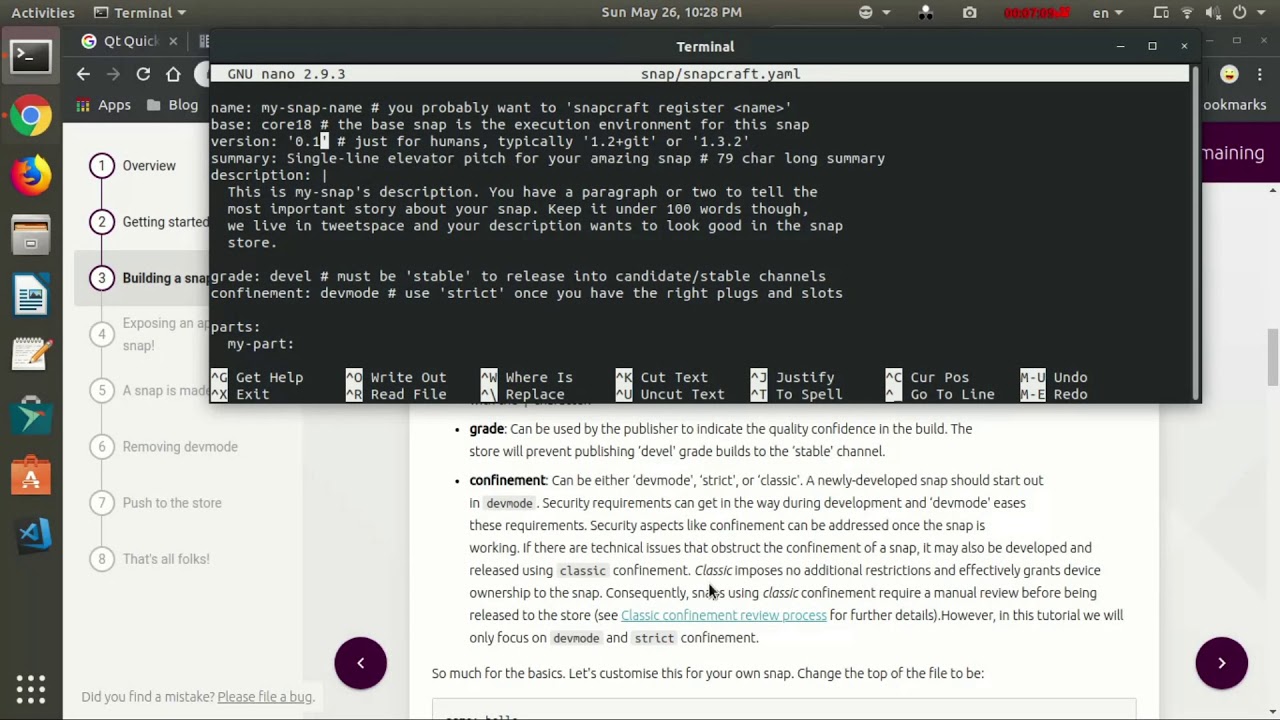This screenshot has height=720, width=1280.
Task: Open the Apps shortcut in bookmarks bar
Action: pyautogui.click(x=104, y=105)
